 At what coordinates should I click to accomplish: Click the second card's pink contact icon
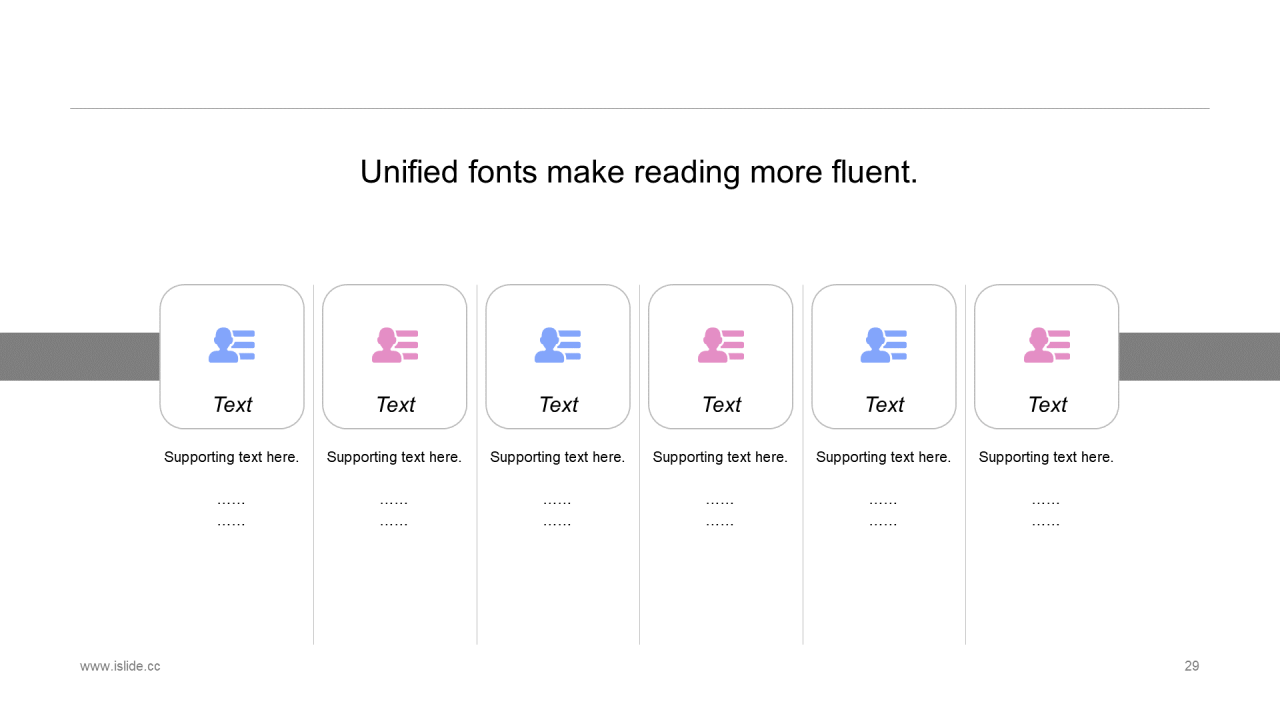click(395, 345)
